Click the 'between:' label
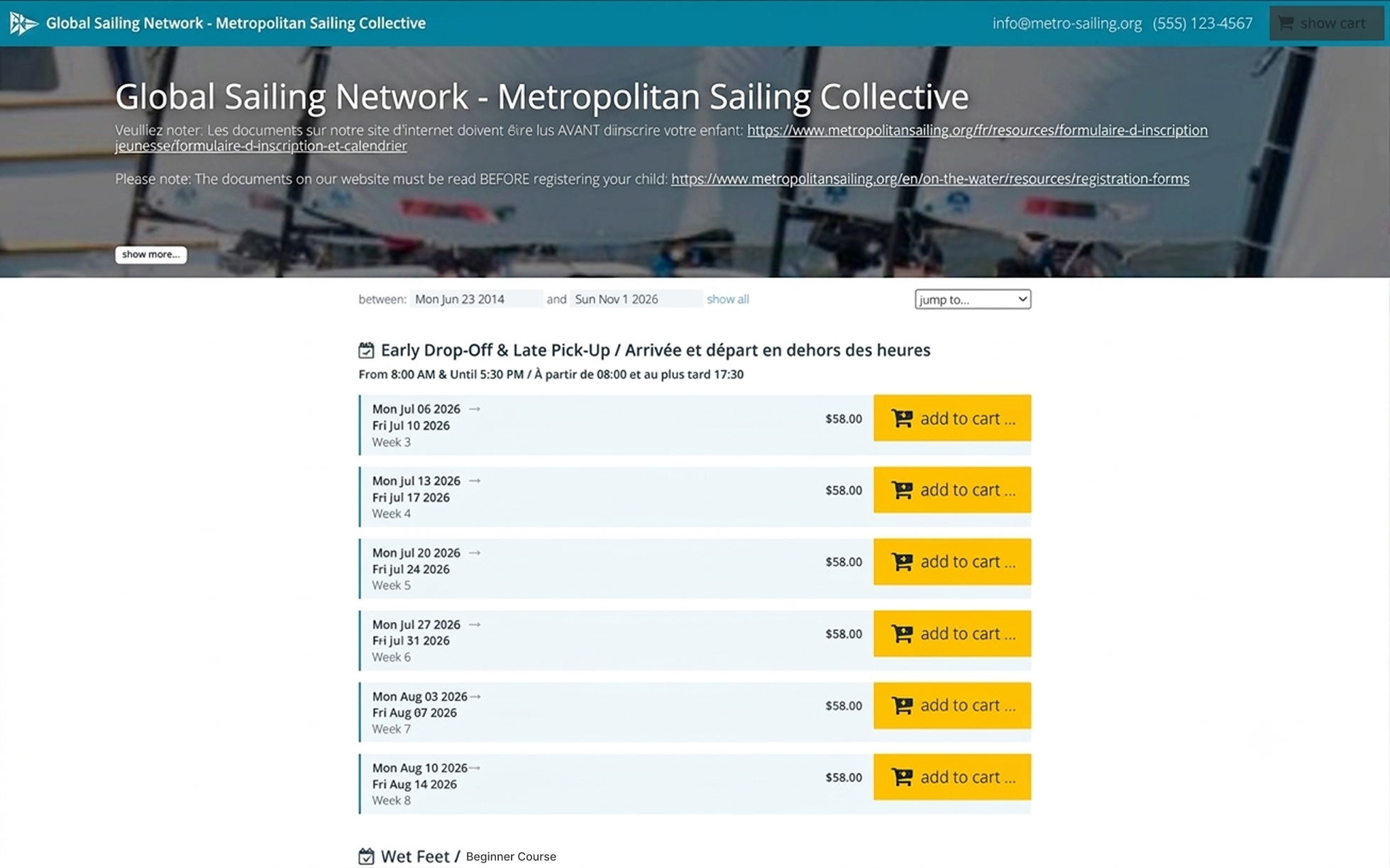The height and width of the screenshot is (868, 1390). tap(382, 299)
